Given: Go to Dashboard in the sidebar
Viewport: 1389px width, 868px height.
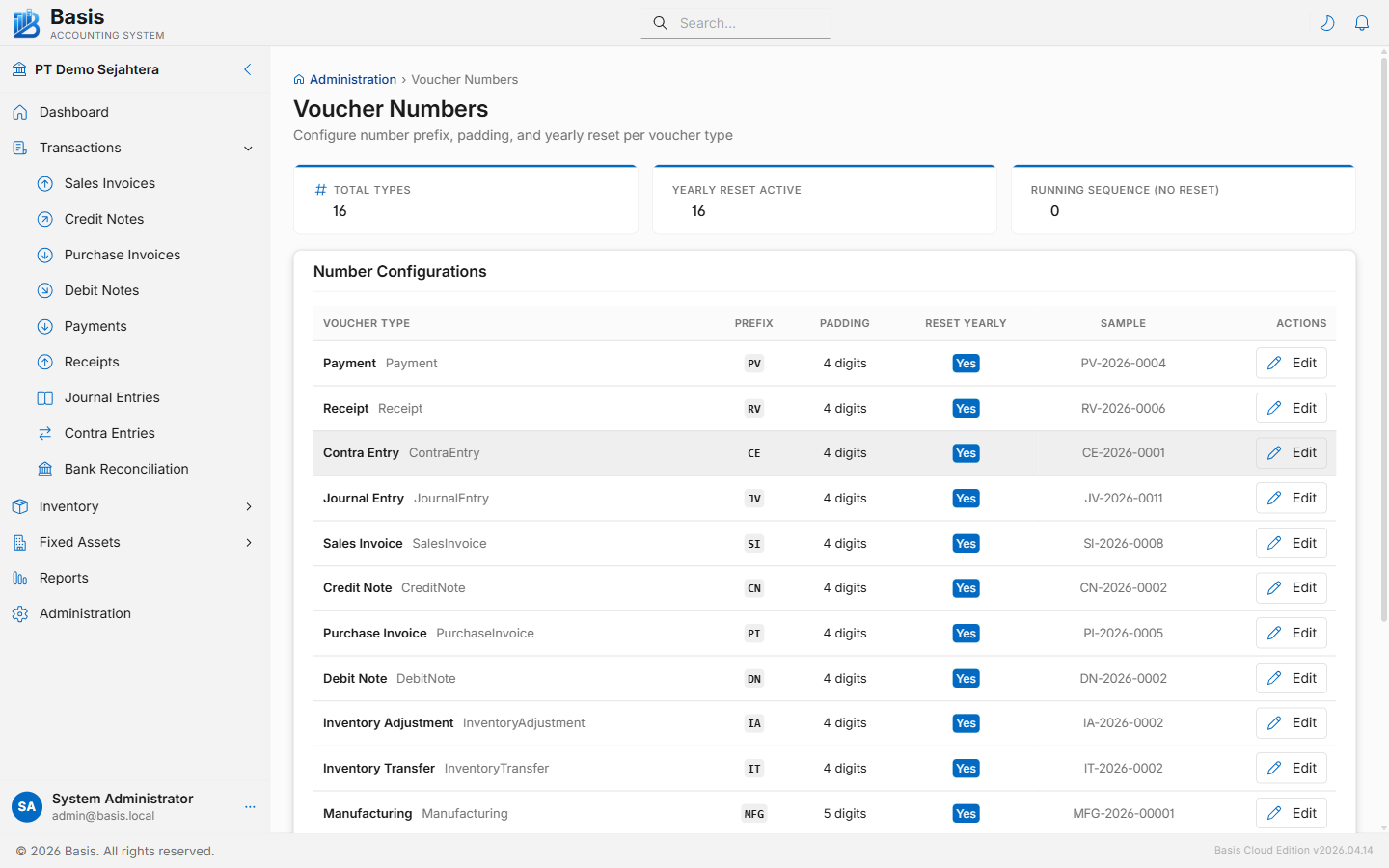Looking at the screenshot, I should click(73, 112).
